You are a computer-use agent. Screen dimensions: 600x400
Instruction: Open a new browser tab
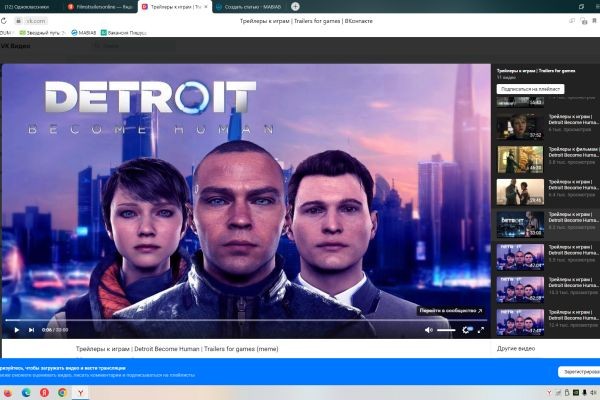(295, 7)
